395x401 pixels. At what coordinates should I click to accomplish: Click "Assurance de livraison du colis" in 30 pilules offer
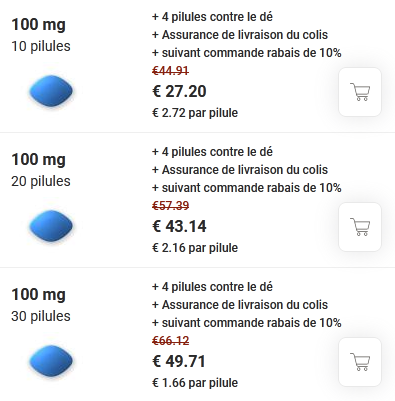(245, 305)
